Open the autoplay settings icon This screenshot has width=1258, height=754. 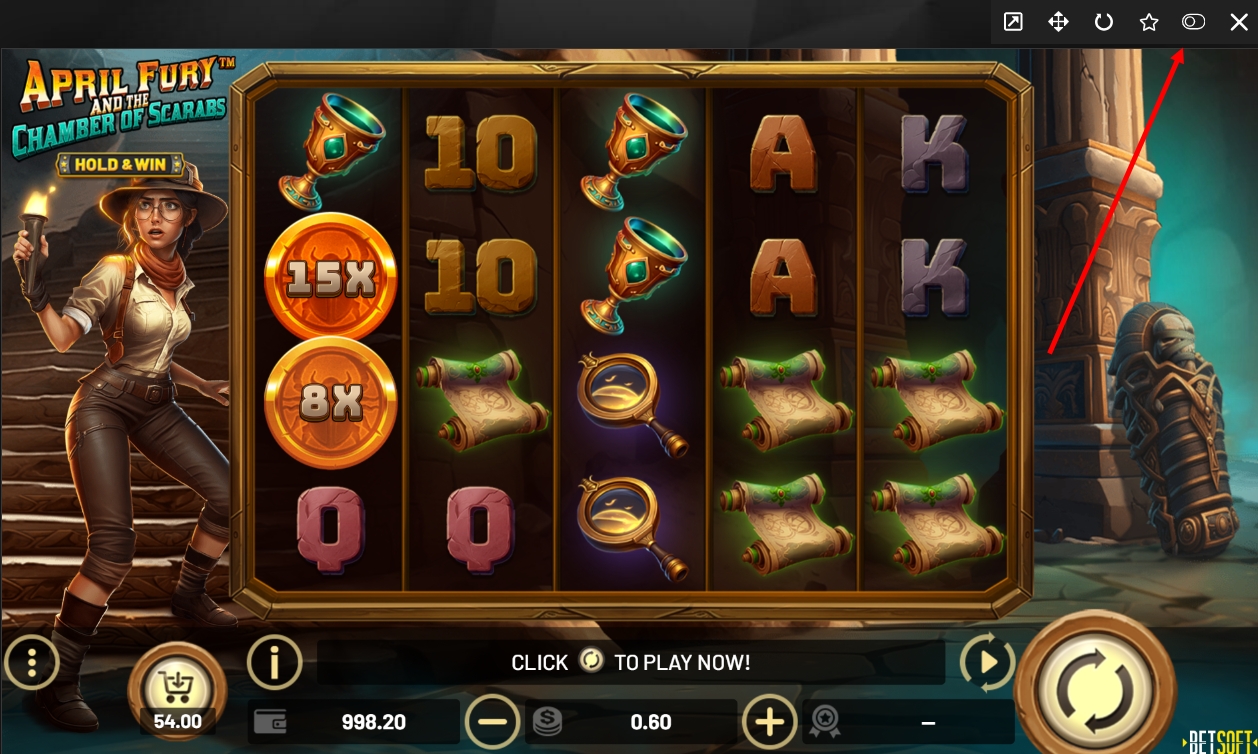coord(987,662)
